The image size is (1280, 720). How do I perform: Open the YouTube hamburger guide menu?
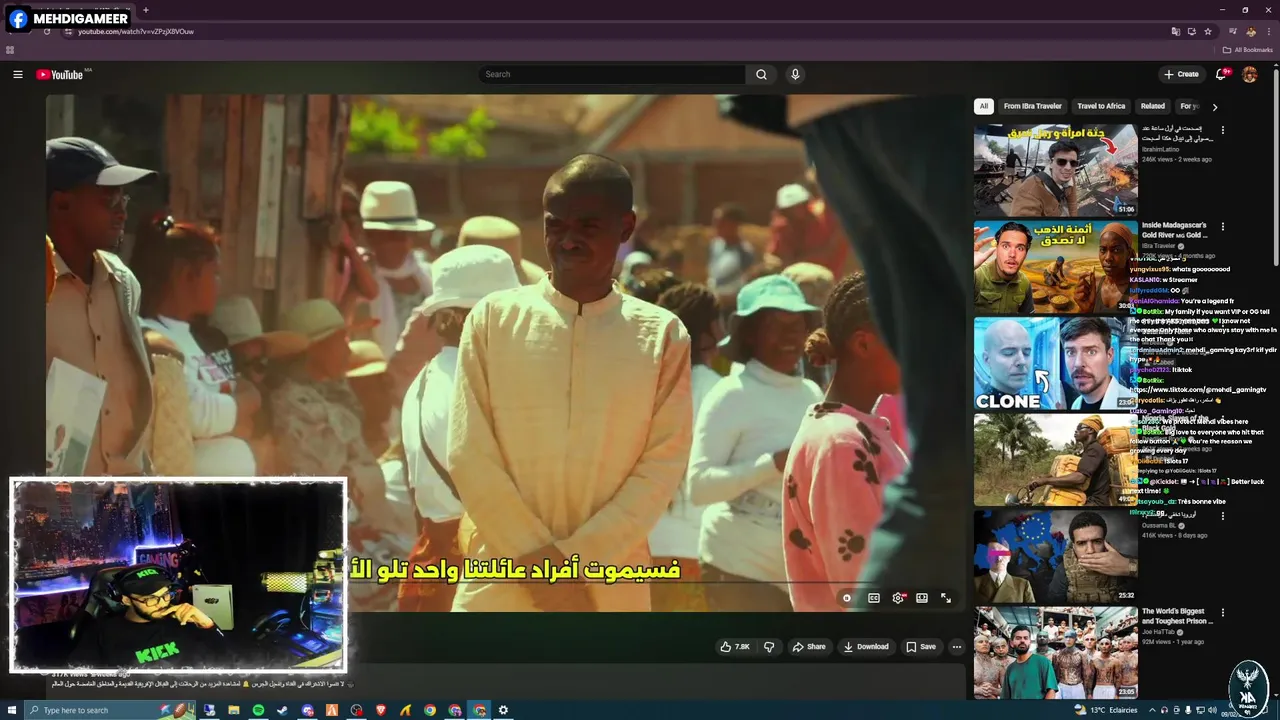pyautogui.click(x=17, y=74)
